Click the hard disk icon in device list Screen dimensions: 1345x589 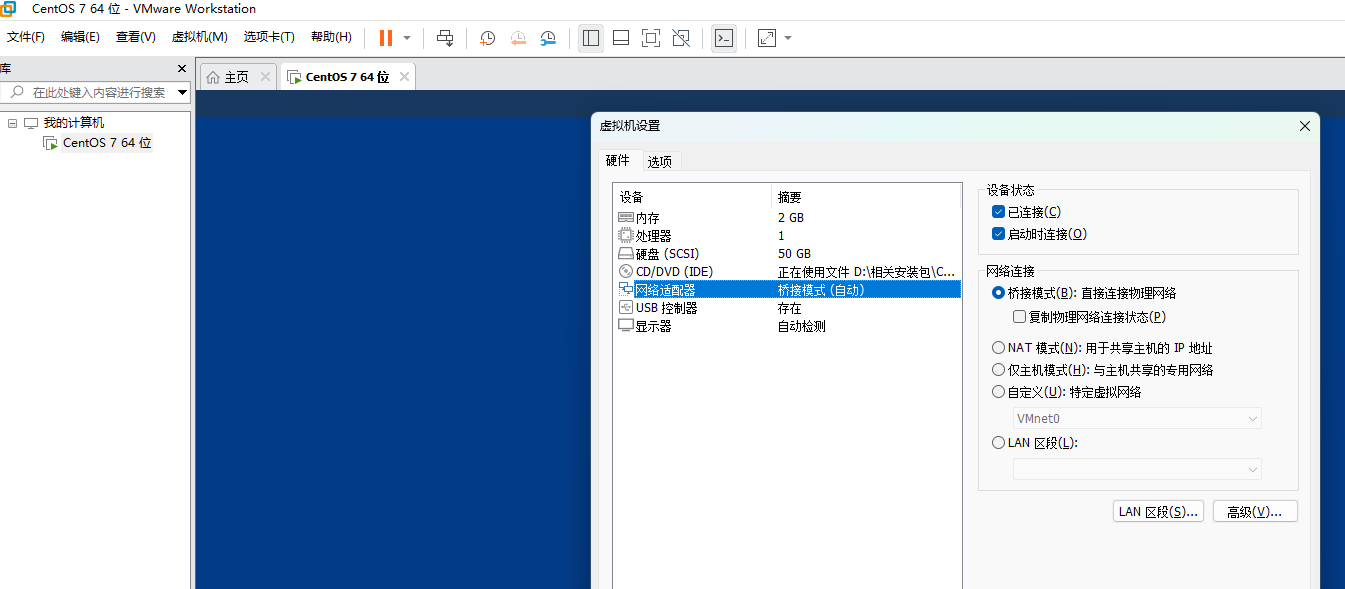point(626,254)
